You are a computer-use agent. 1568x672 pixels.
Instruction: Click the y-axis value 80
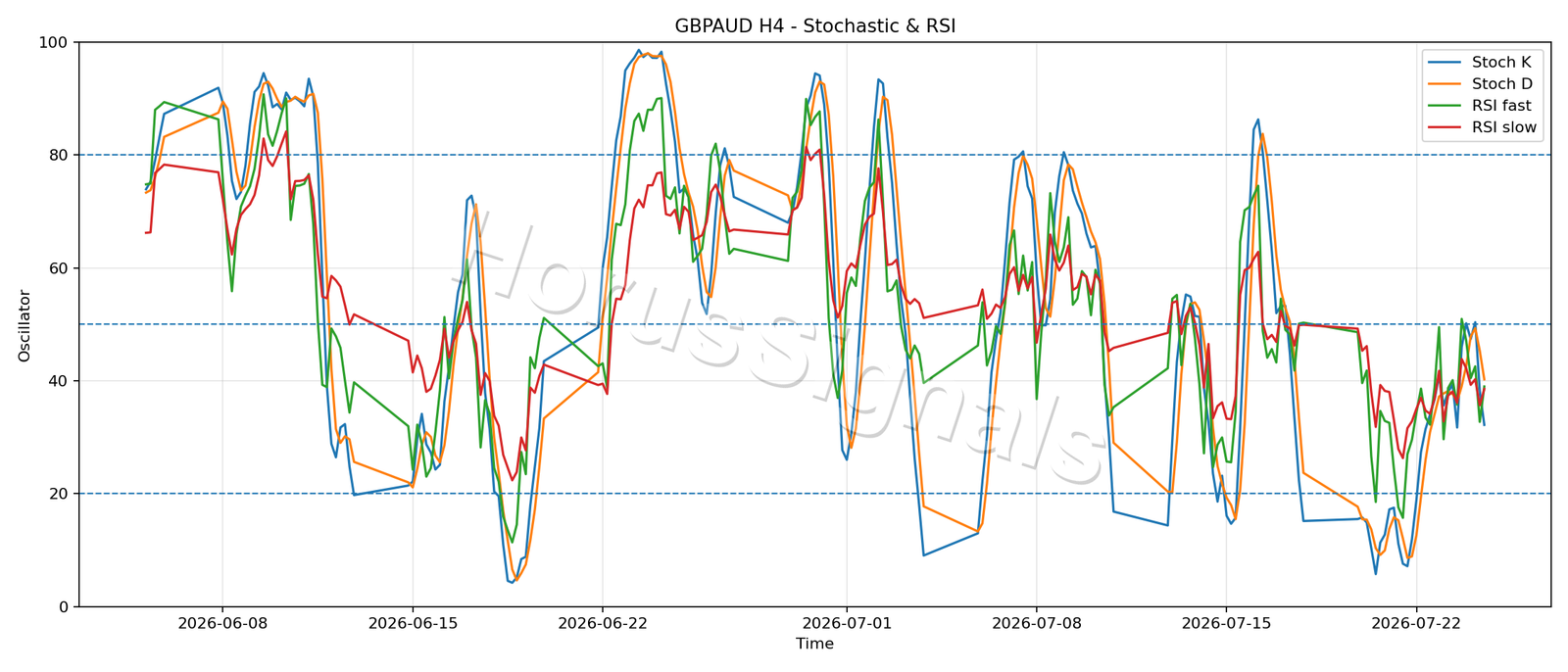click(59, 156)
